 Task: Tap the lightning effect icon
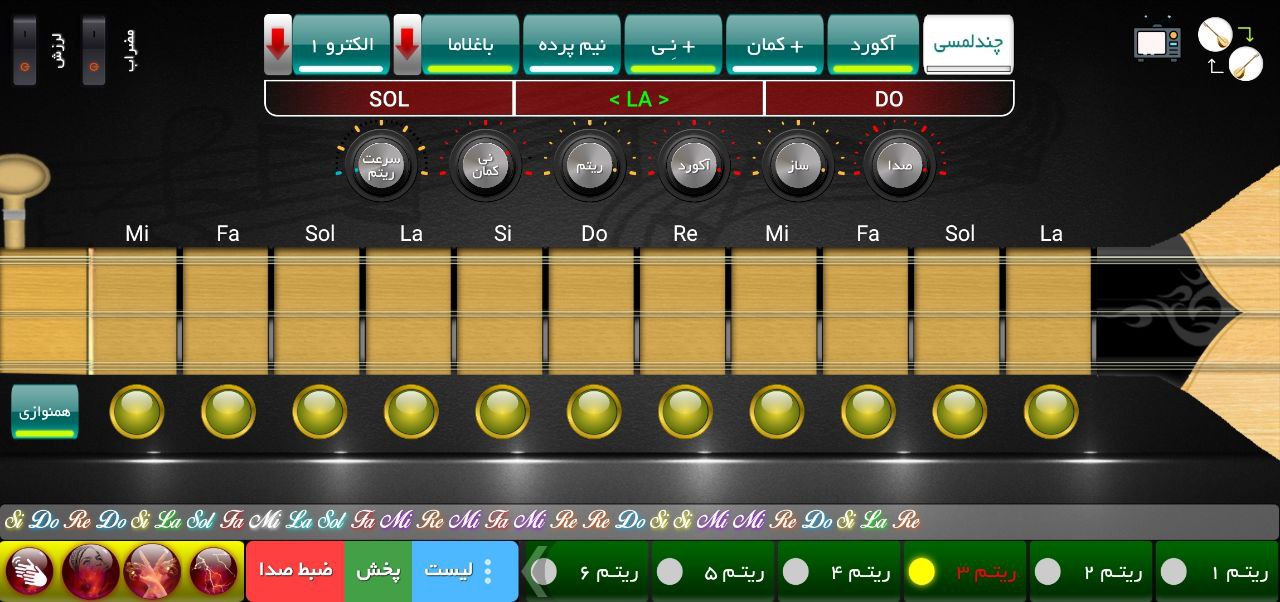tap(213, 571)
